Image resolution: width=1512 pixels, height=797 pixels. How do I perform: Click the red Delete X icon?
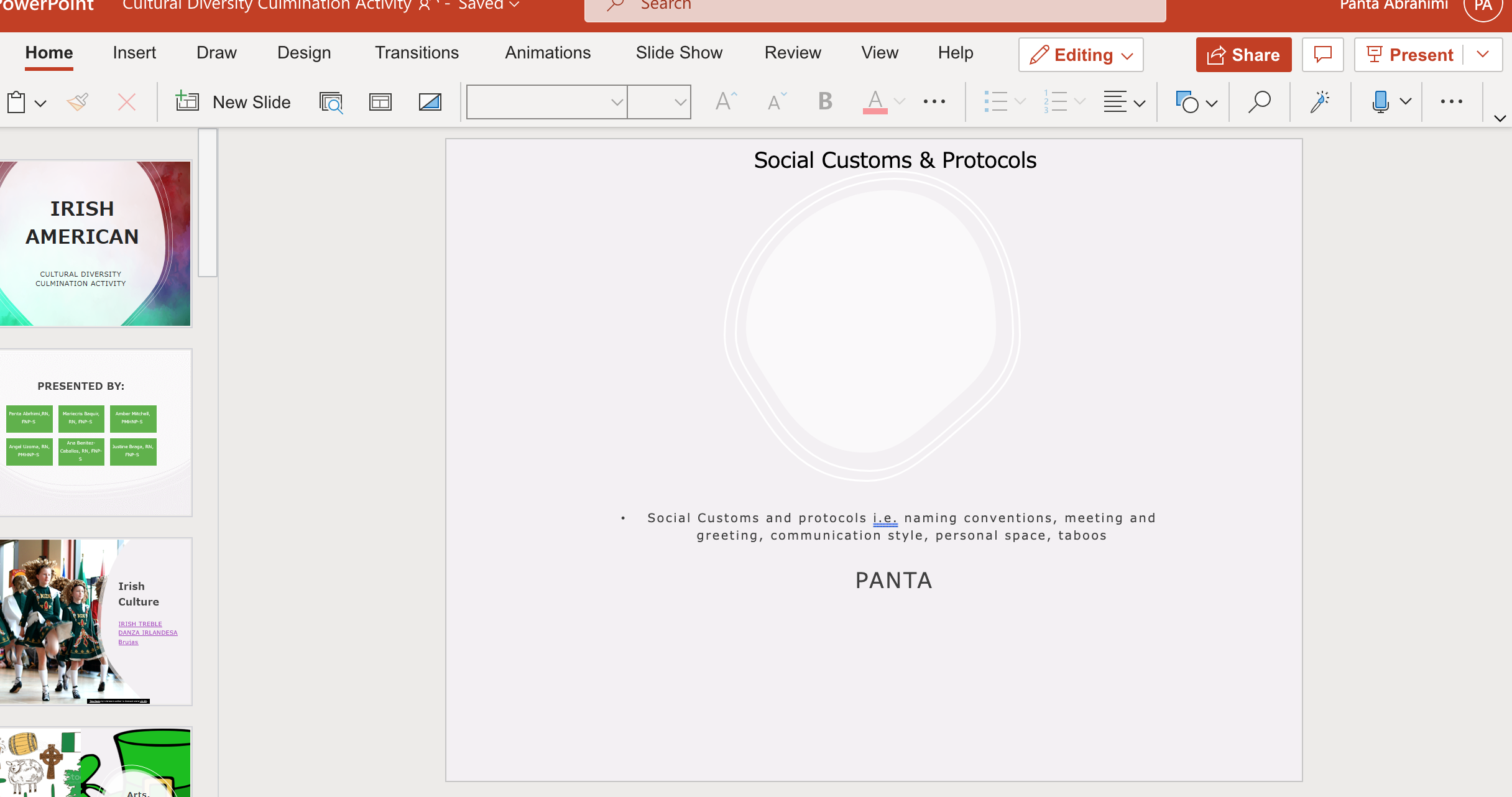(x=127, y=102)
